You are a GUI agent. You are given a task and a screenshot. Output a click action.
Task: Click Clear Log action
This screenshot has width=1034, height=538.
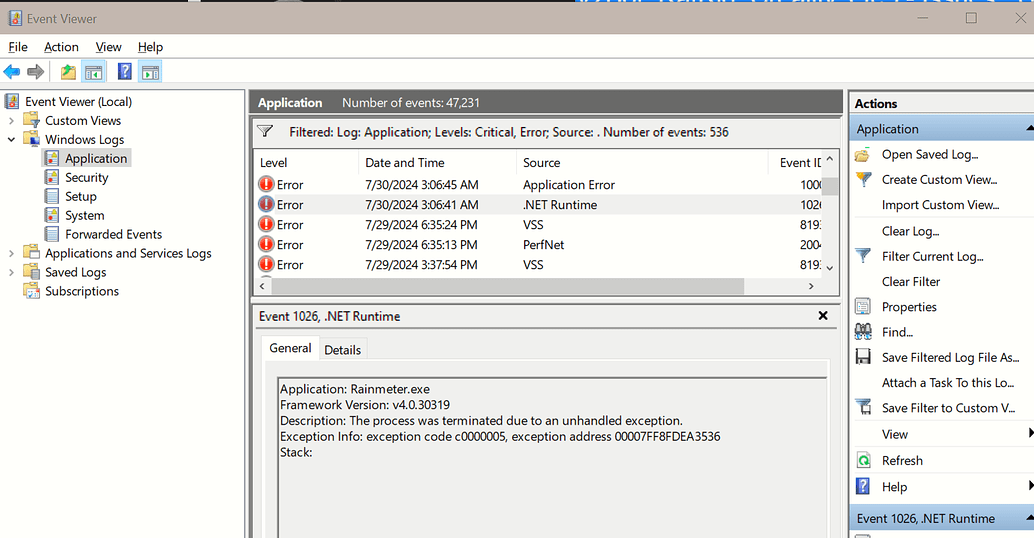[x=911, y=231]
